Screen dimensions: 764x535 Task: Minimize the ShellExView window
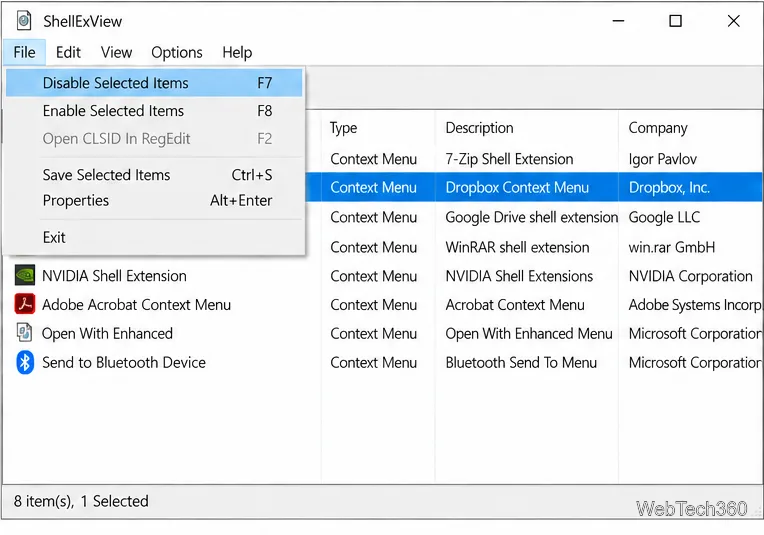click(618, 21)
